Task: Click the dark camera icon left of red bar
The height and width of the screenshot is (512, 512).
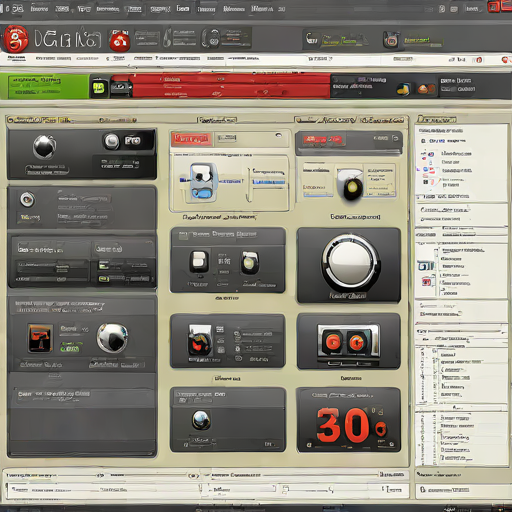Action: [x=120, y=88]
